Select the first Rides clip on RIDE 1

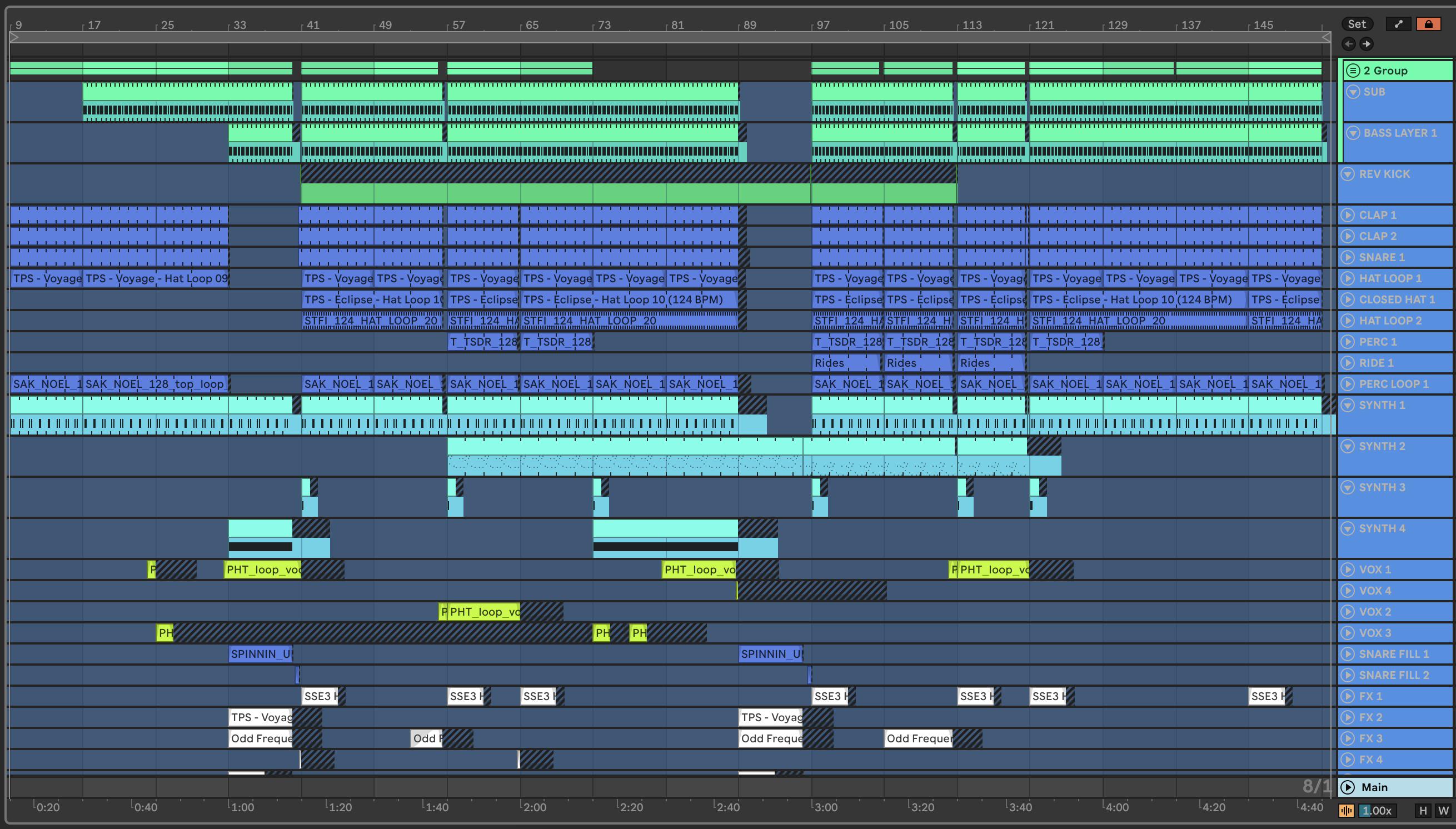click(847, 363)
